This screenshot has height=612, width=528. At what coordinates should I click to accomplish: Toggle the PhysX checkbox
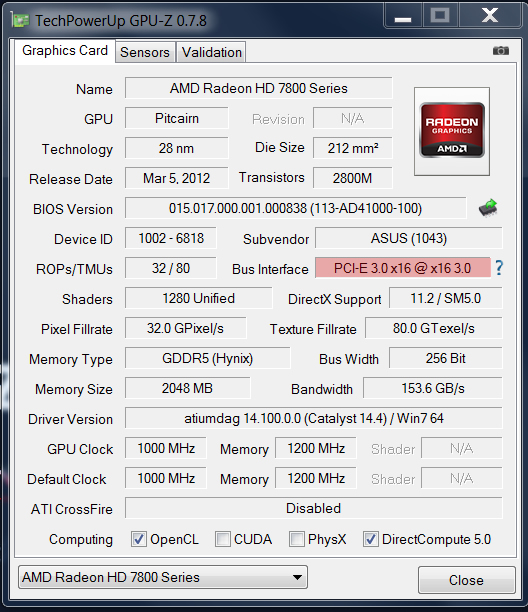coord(297,539)
